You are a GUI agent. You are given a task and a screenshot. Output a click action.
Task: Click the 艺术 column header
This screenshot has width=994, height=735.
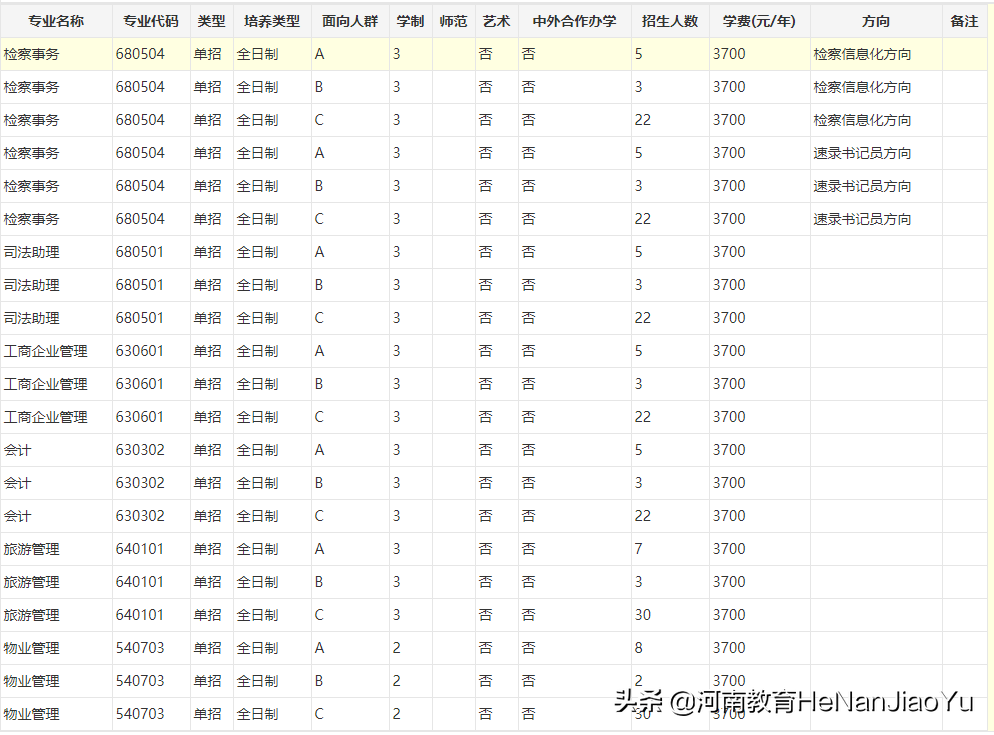(496, 22)
